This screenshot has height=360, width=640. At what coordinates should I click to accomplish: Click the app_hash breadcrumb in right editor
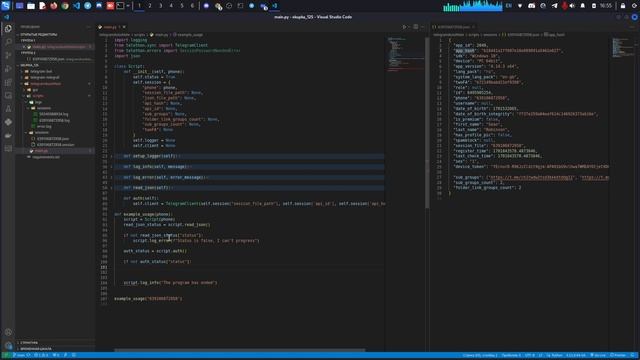click(x=554, y=35)
